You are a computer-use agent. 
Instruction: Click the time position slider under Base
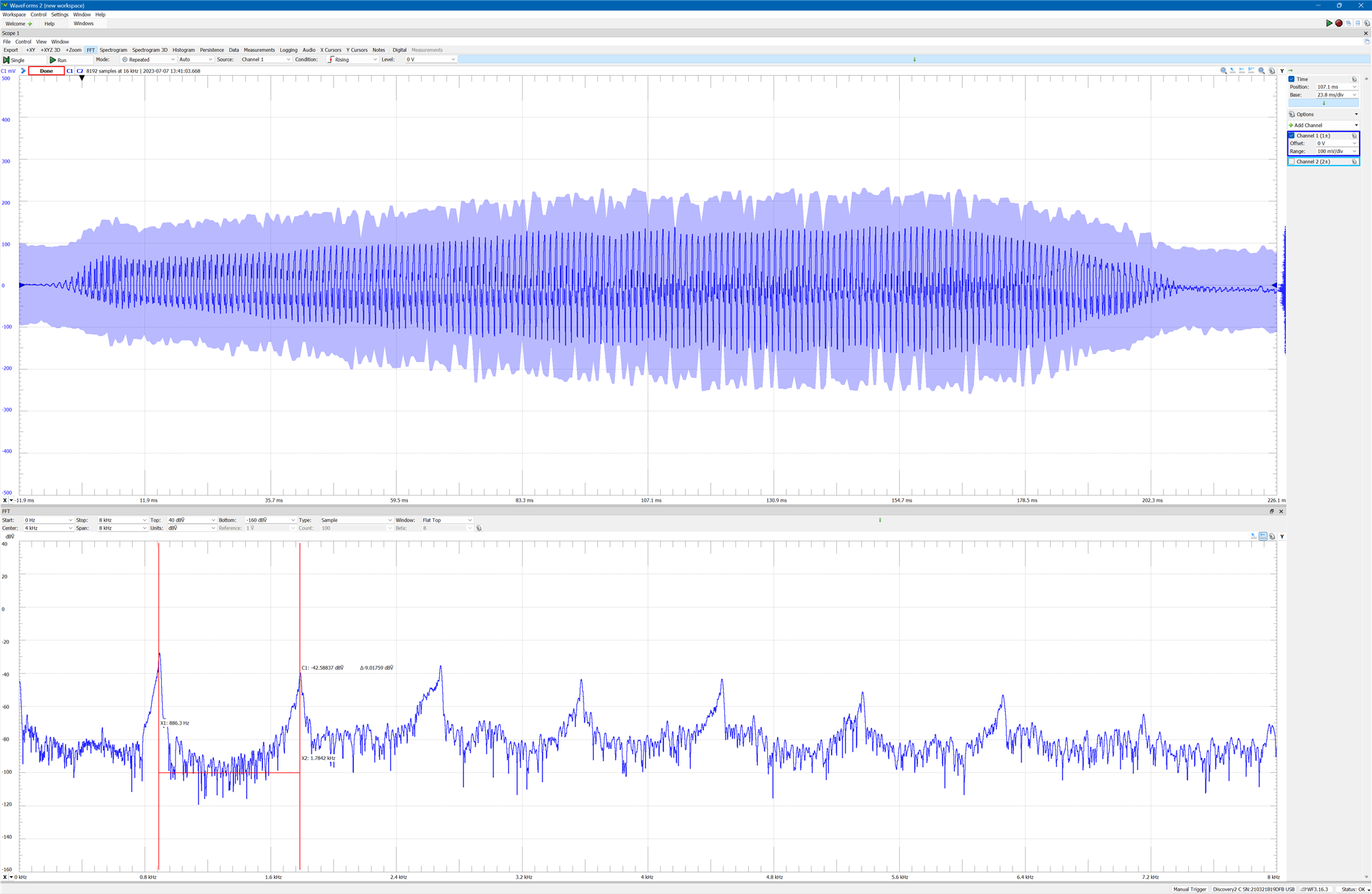point(1323,103)
